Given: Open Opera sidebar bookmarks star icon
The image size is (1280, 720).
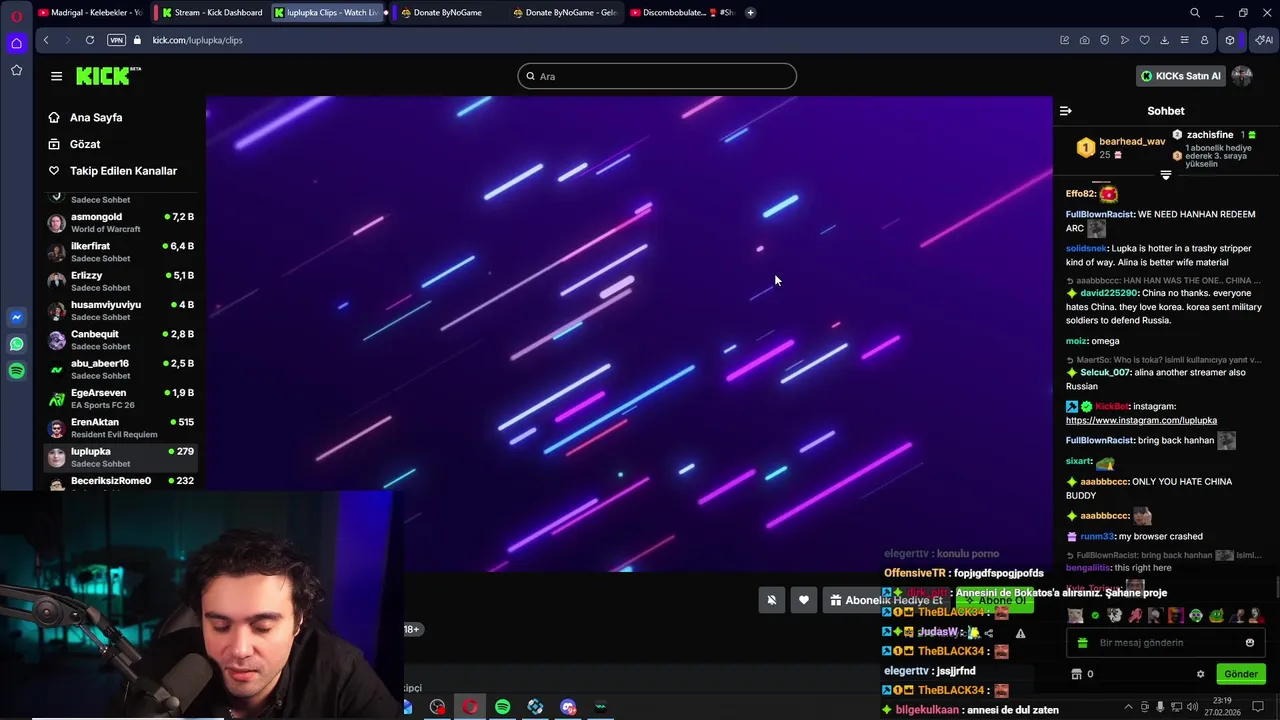Looking at the screenshot, I should [x=16, y=70].
